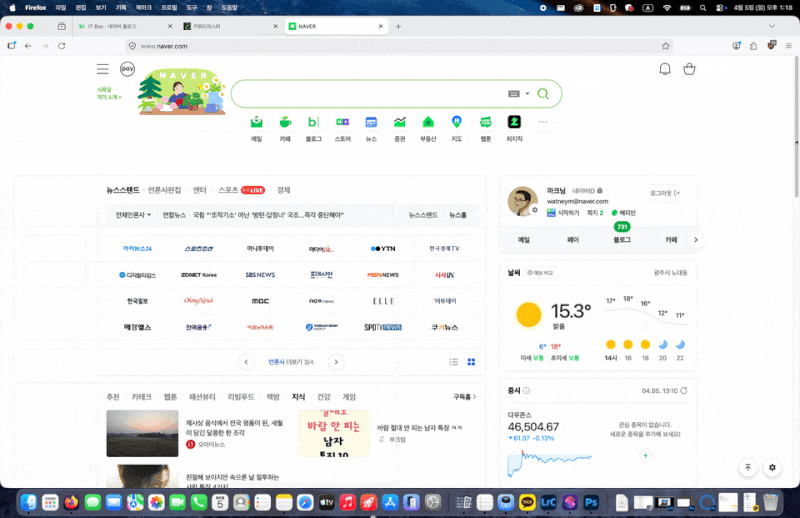Open the on-screen keyboard input tool

point(514,94)
